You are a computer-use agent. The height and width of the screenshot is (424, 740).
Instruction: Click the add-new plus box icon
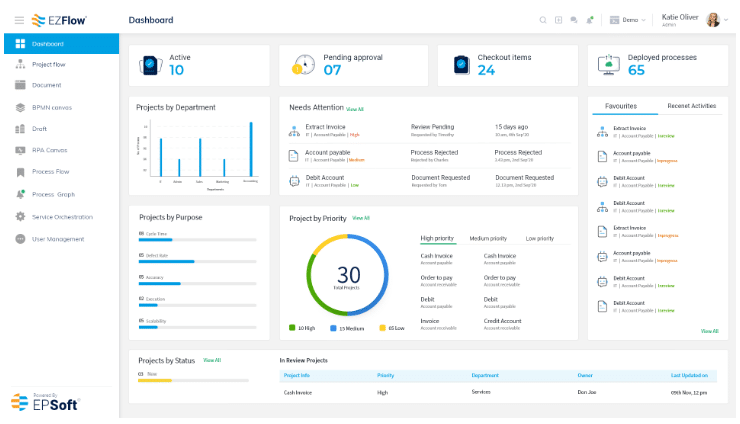click(558, 20)
